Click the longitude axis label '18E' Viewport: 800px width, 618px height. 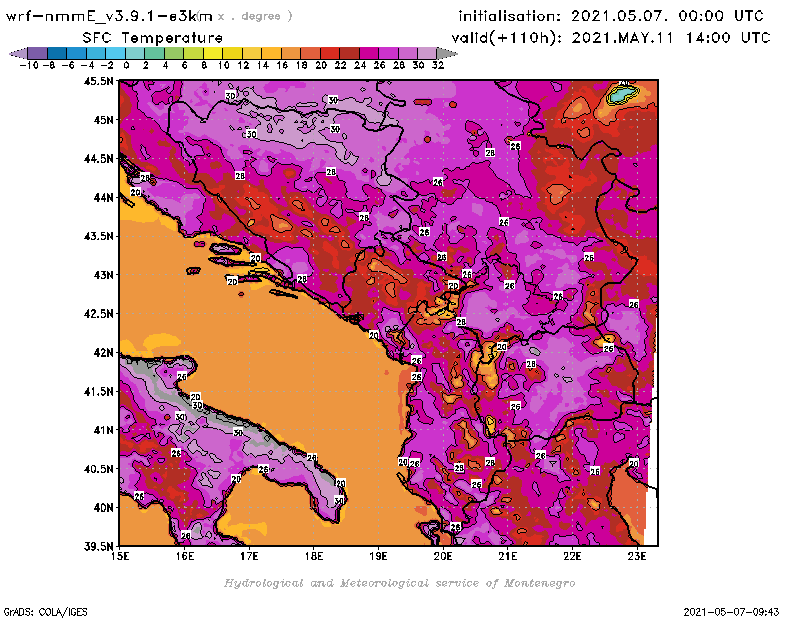tap(314, 556)
